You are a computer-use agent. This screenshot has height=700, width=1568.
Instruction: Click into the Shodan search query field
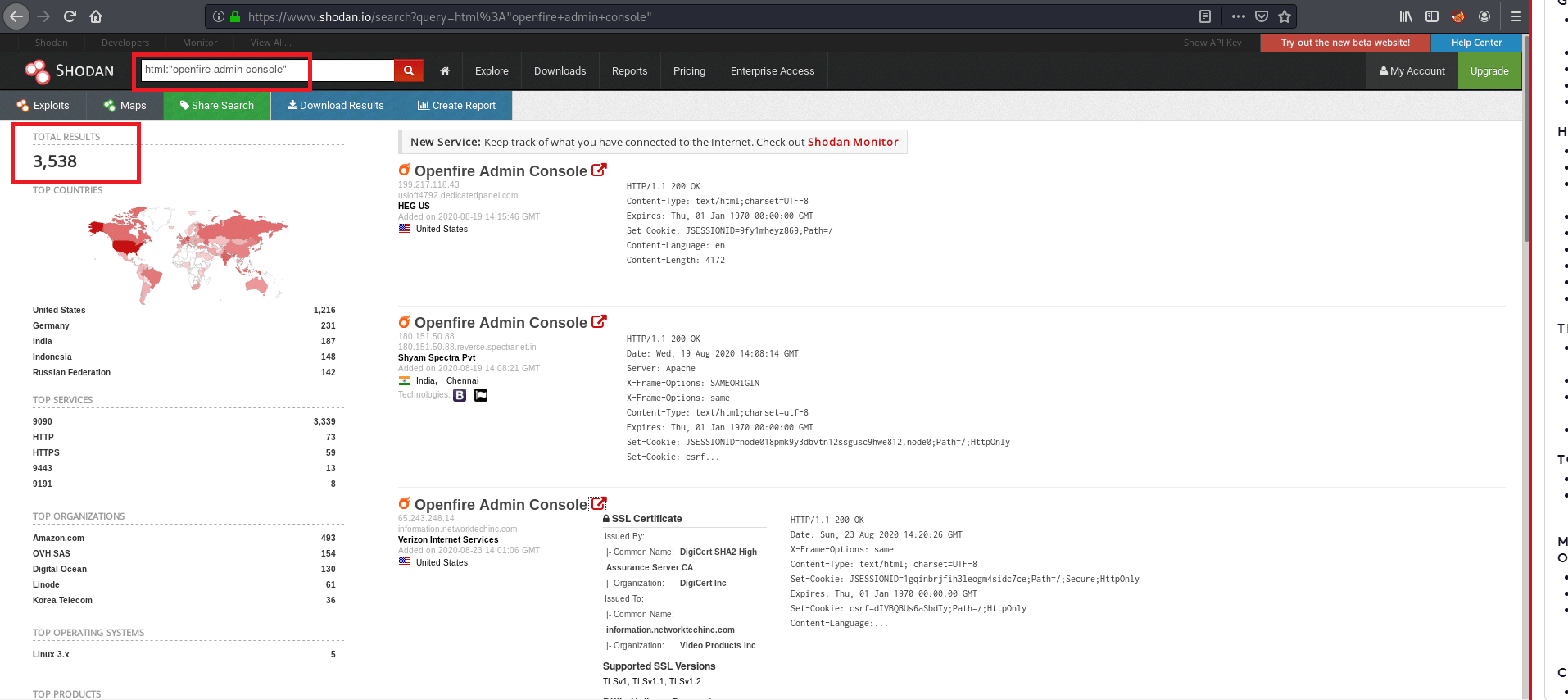(x=267, y=70)
